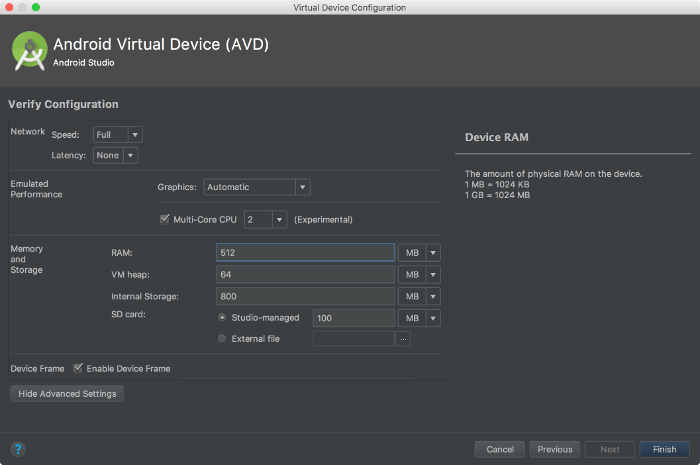Click the Internal Storage value field

point(305,296)
